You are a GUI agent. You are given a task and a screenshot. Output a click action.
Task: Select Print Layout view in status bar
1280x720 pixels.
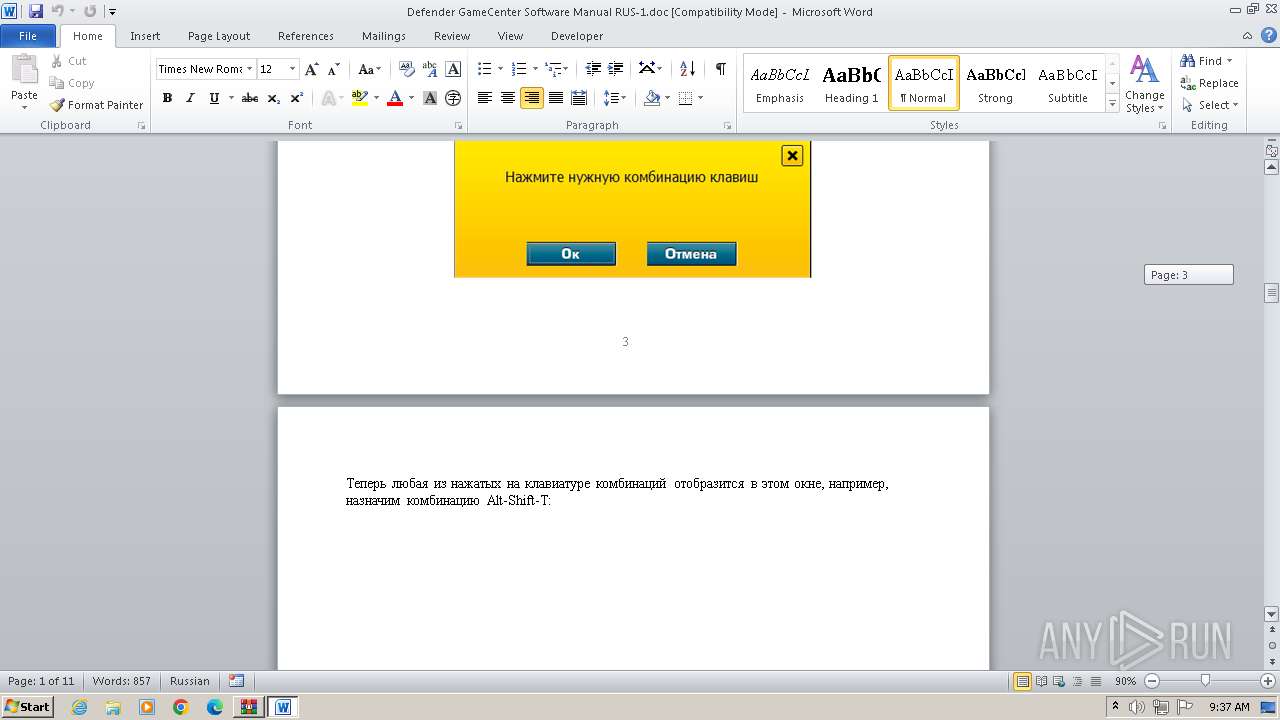point(1022,681)
